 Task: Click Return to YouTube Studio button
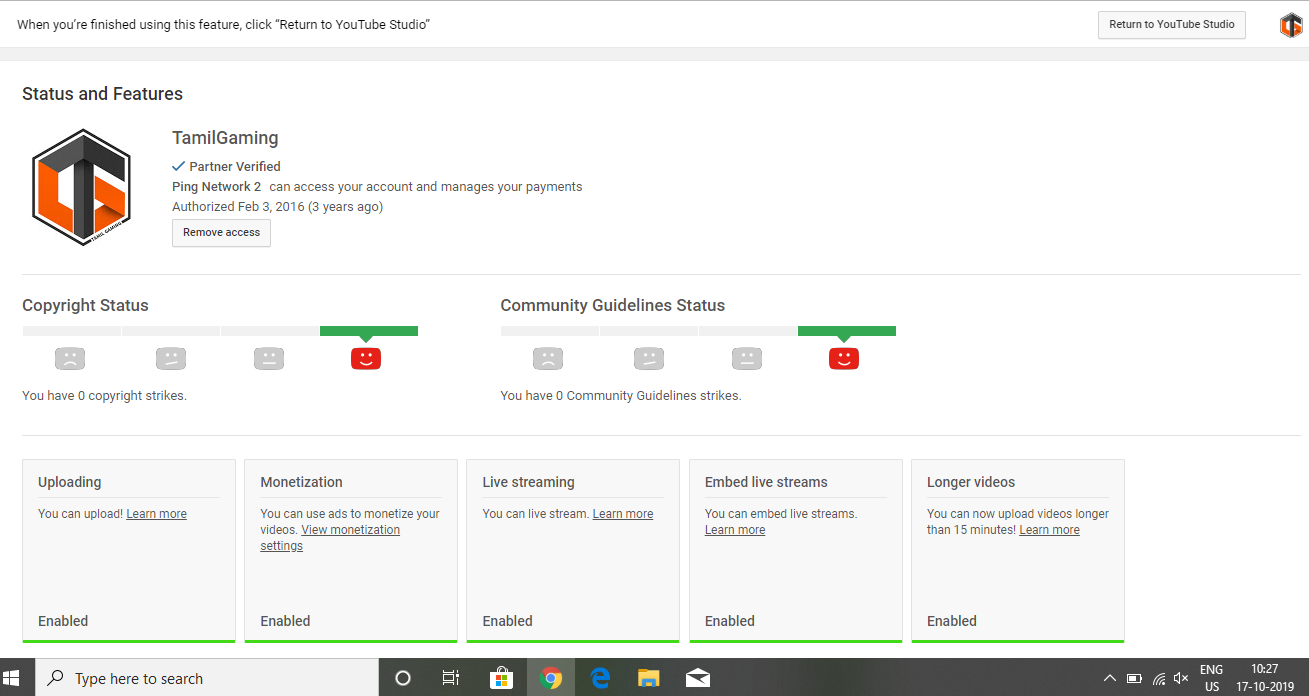1171,25
